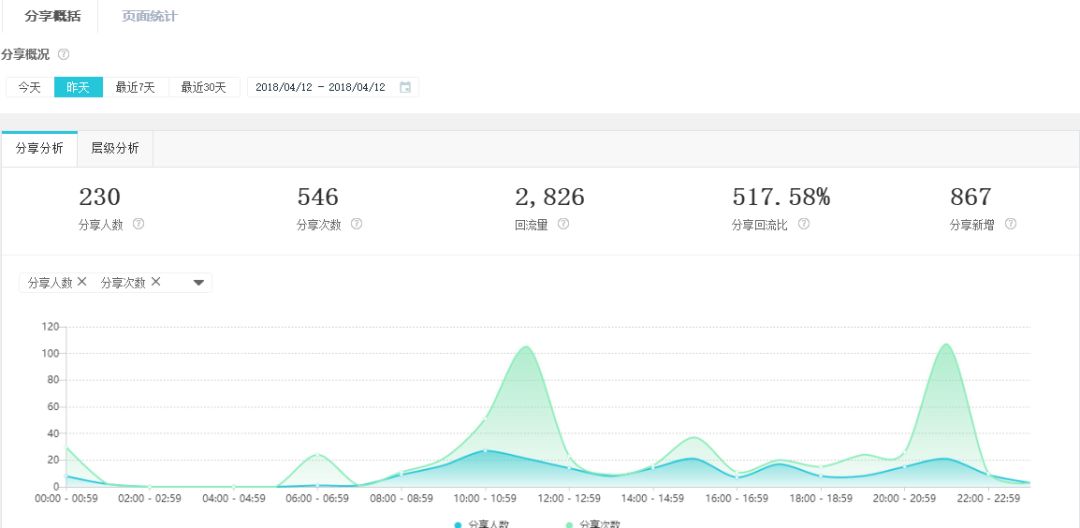Click the 120 y-axis label
The height and width of the screenshot is (528, 1080).
click(50, 326)
